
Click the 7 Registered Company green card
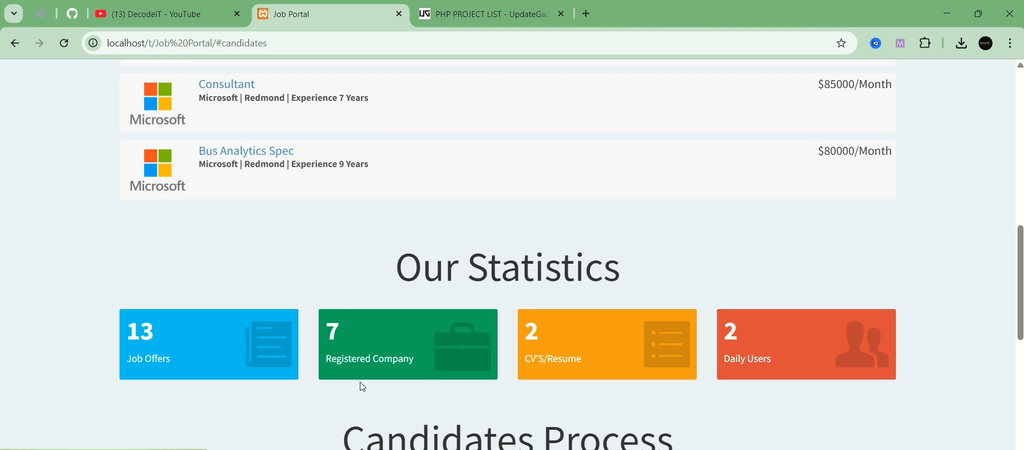tap(408, 344)
